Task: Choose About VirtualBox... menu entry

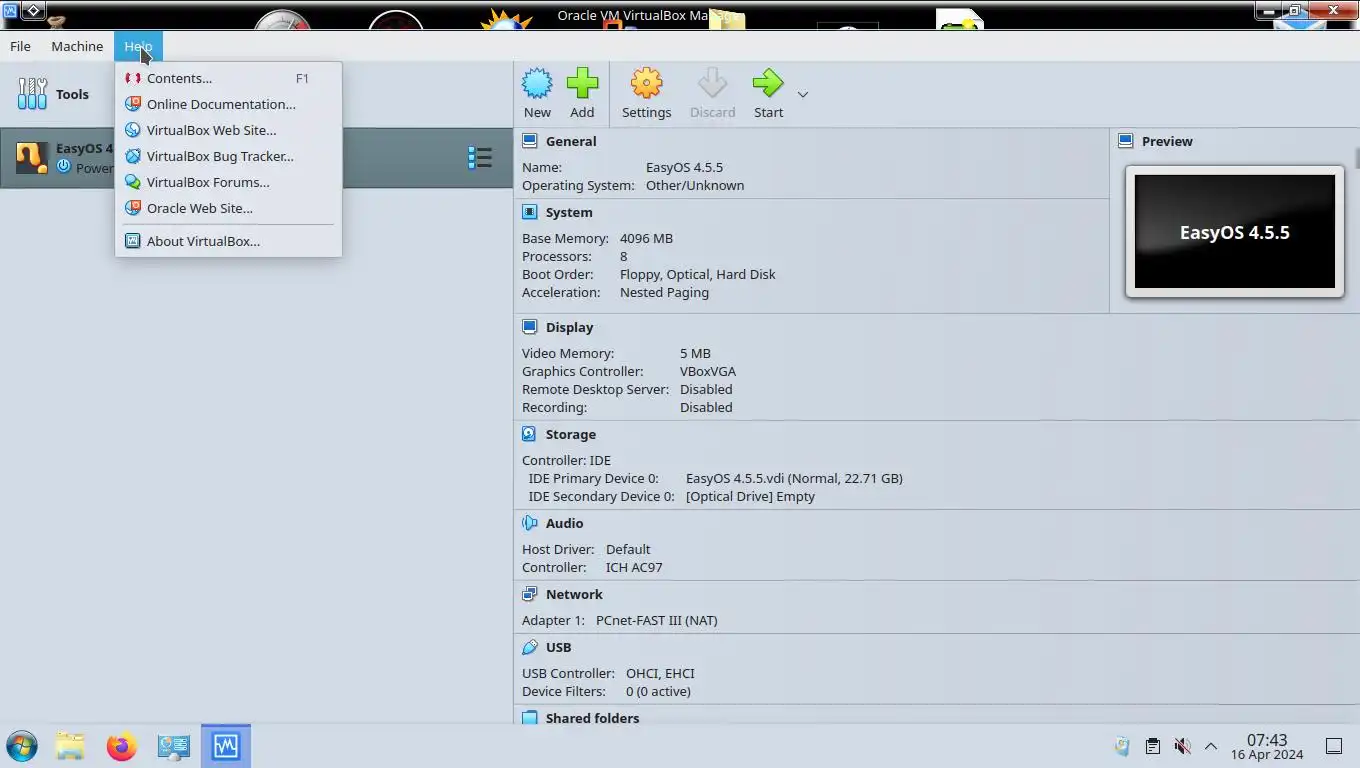Action: 228,241
